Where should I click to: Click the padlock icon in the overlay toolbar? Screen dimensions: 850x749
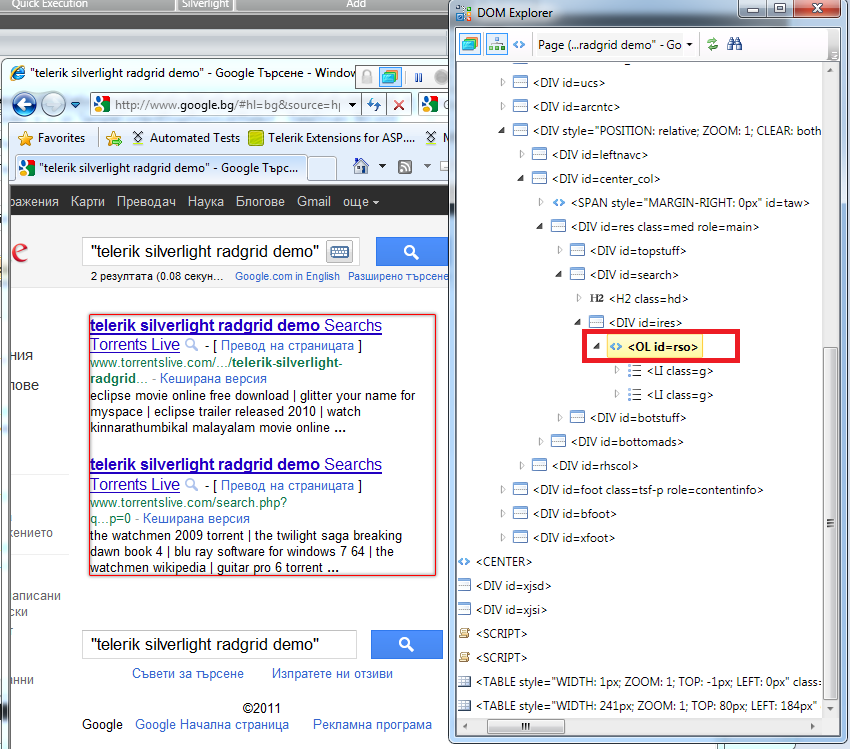(367, 78)
